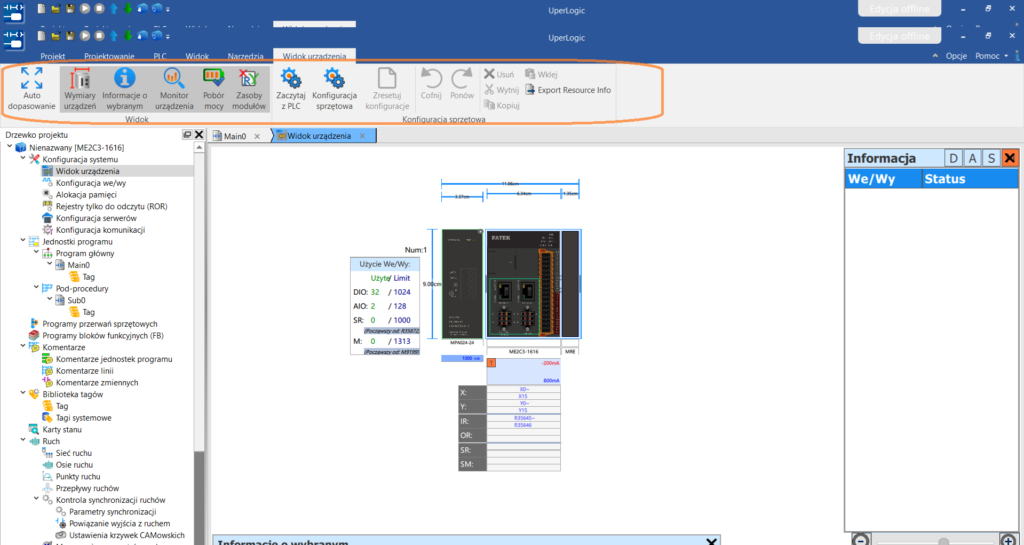
Task: Click D button in Informacja panel
Action: click(x=953, y=158)
